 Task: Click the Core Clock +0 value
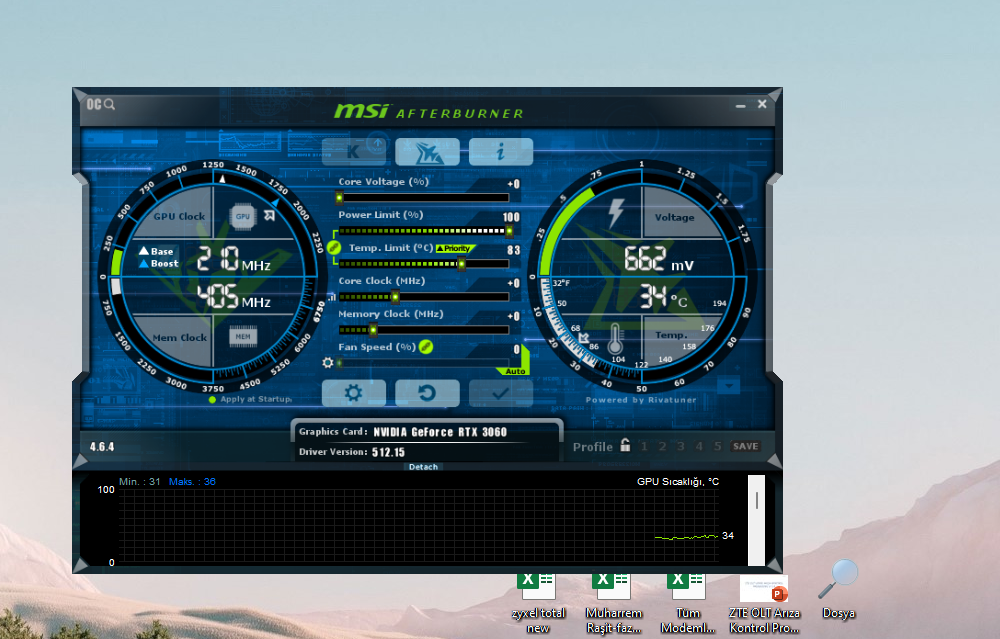click(x=513, y=283)
